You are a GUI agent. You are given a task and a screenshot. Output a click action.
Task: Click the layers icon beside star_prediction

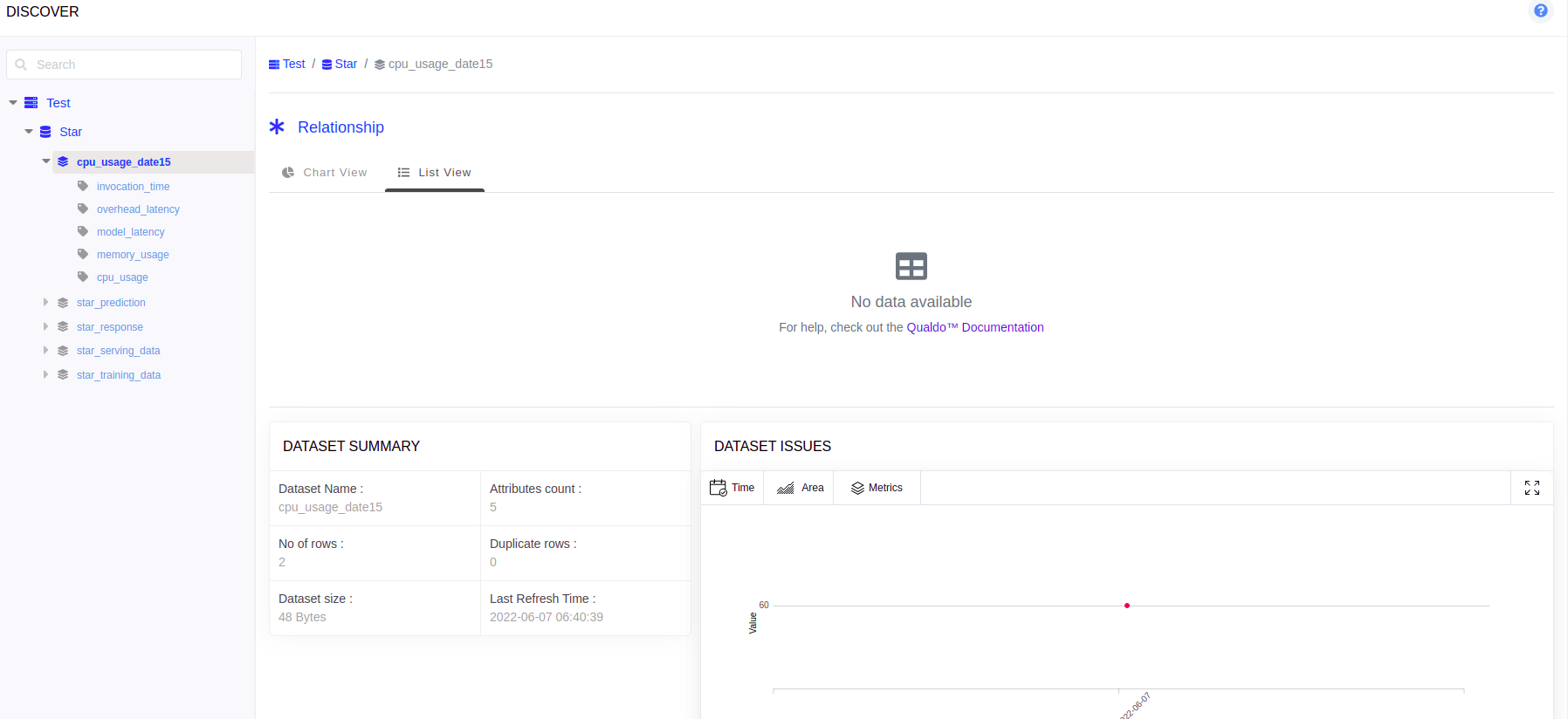coord(63,303)
